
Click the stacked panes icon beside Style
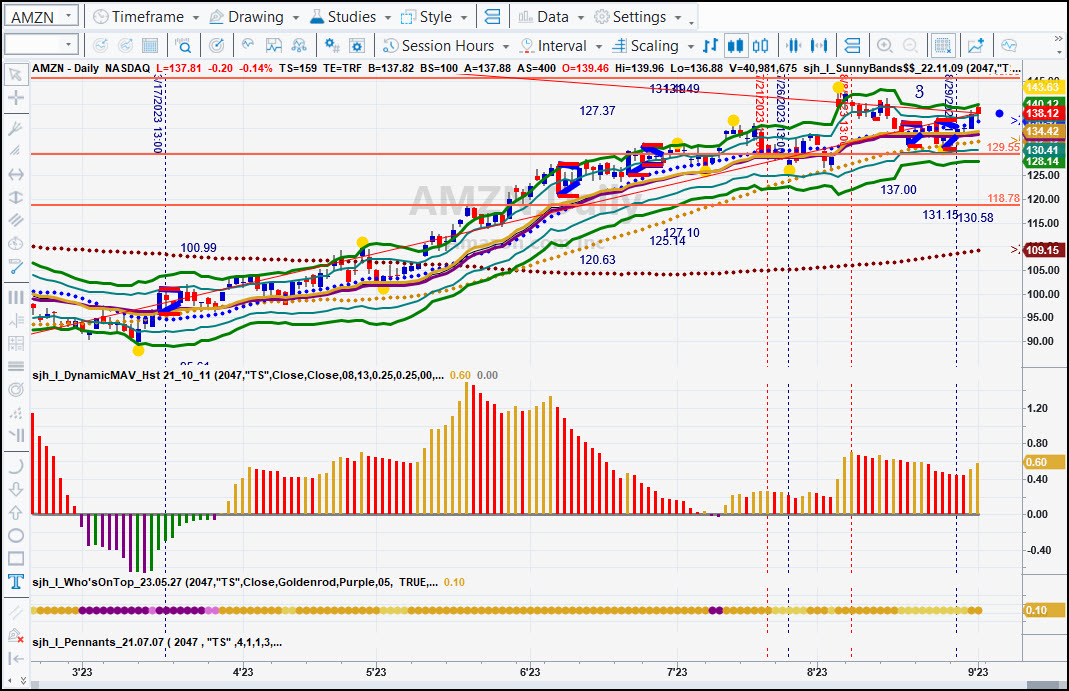492,16
